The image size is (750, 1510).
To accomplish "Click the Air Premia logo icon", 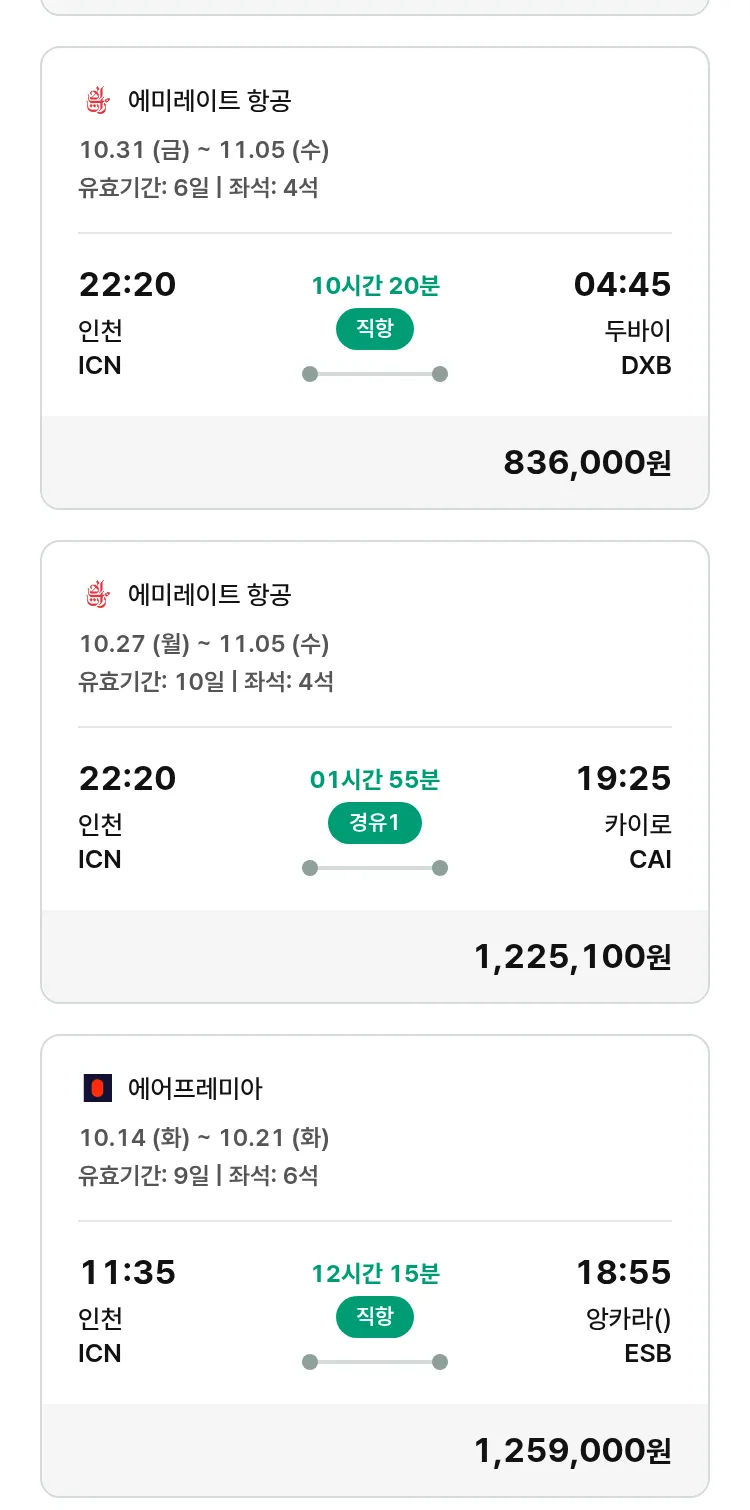I will pos(97,1089).
